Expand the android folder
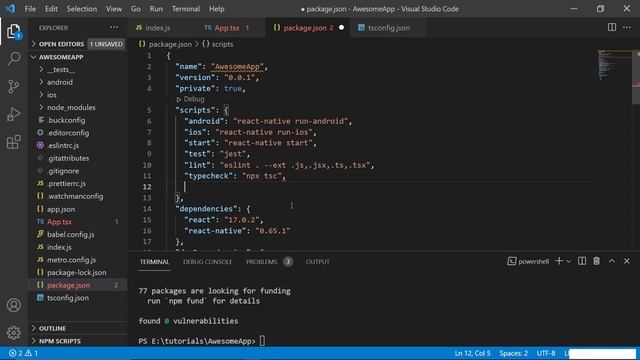This screenshot has width=640, height=360. (x=78, y=82)
